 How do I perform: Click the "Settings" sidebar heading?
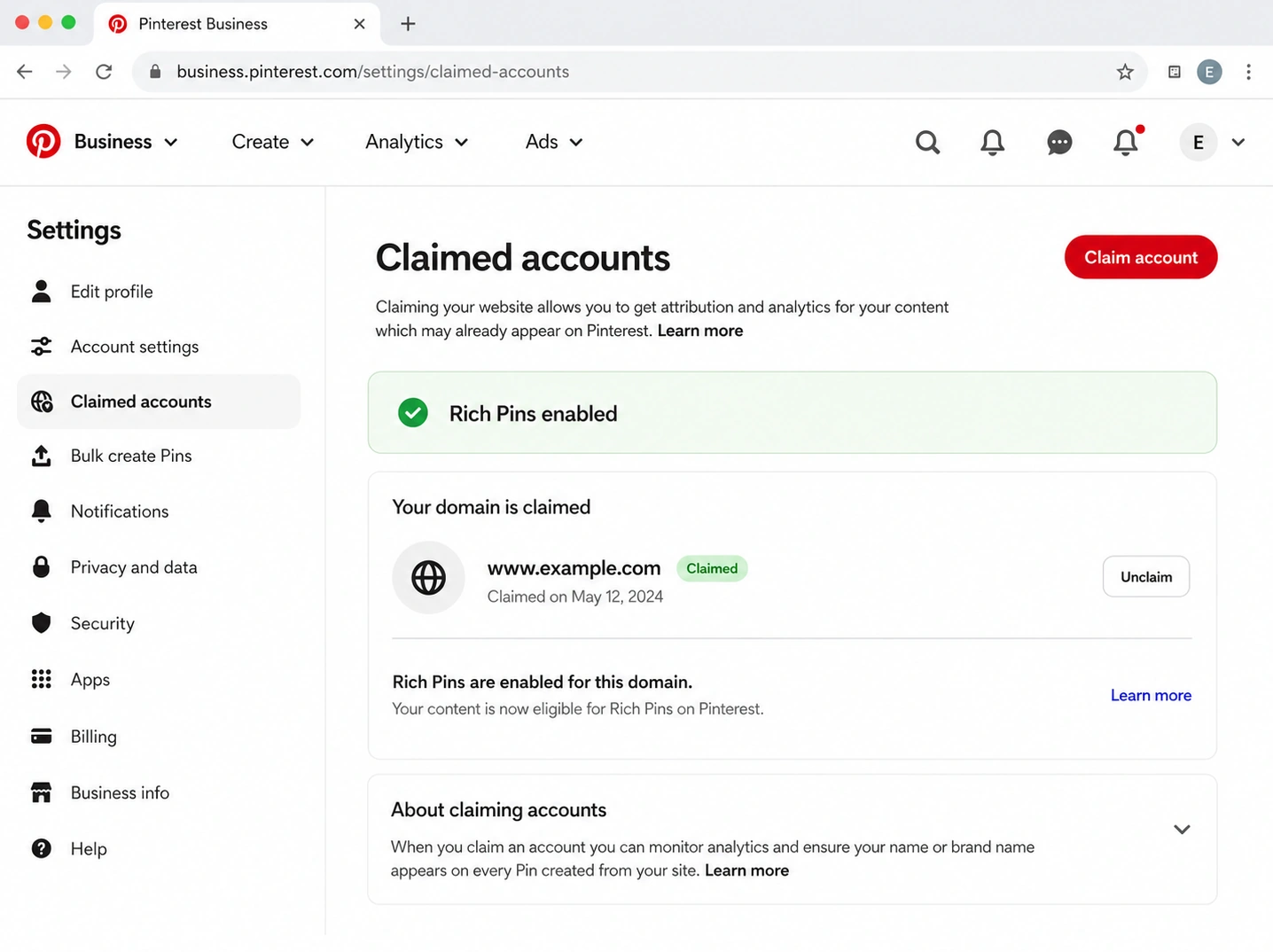pos(74,230)
